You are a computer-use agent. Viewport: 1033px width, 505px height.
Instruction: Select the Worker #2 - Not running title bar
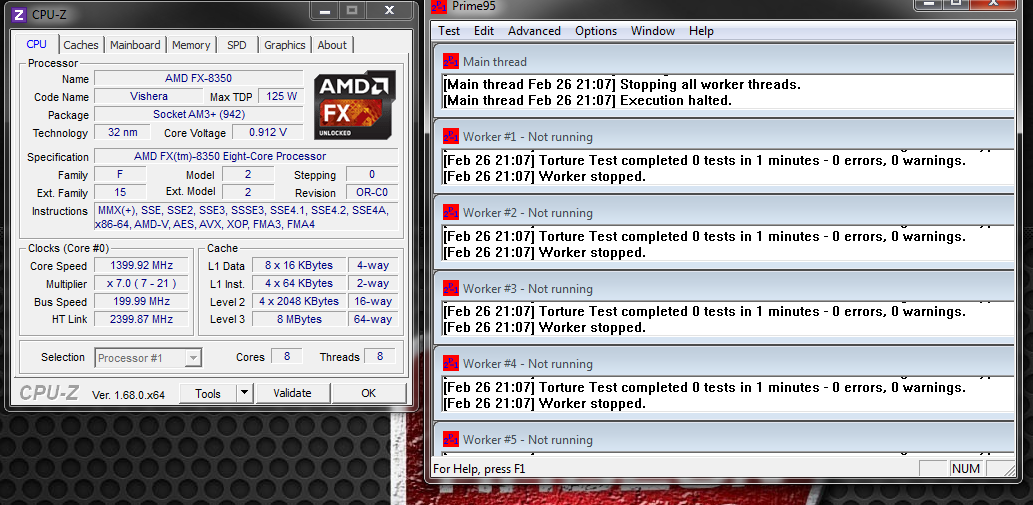tap(723, 213)
